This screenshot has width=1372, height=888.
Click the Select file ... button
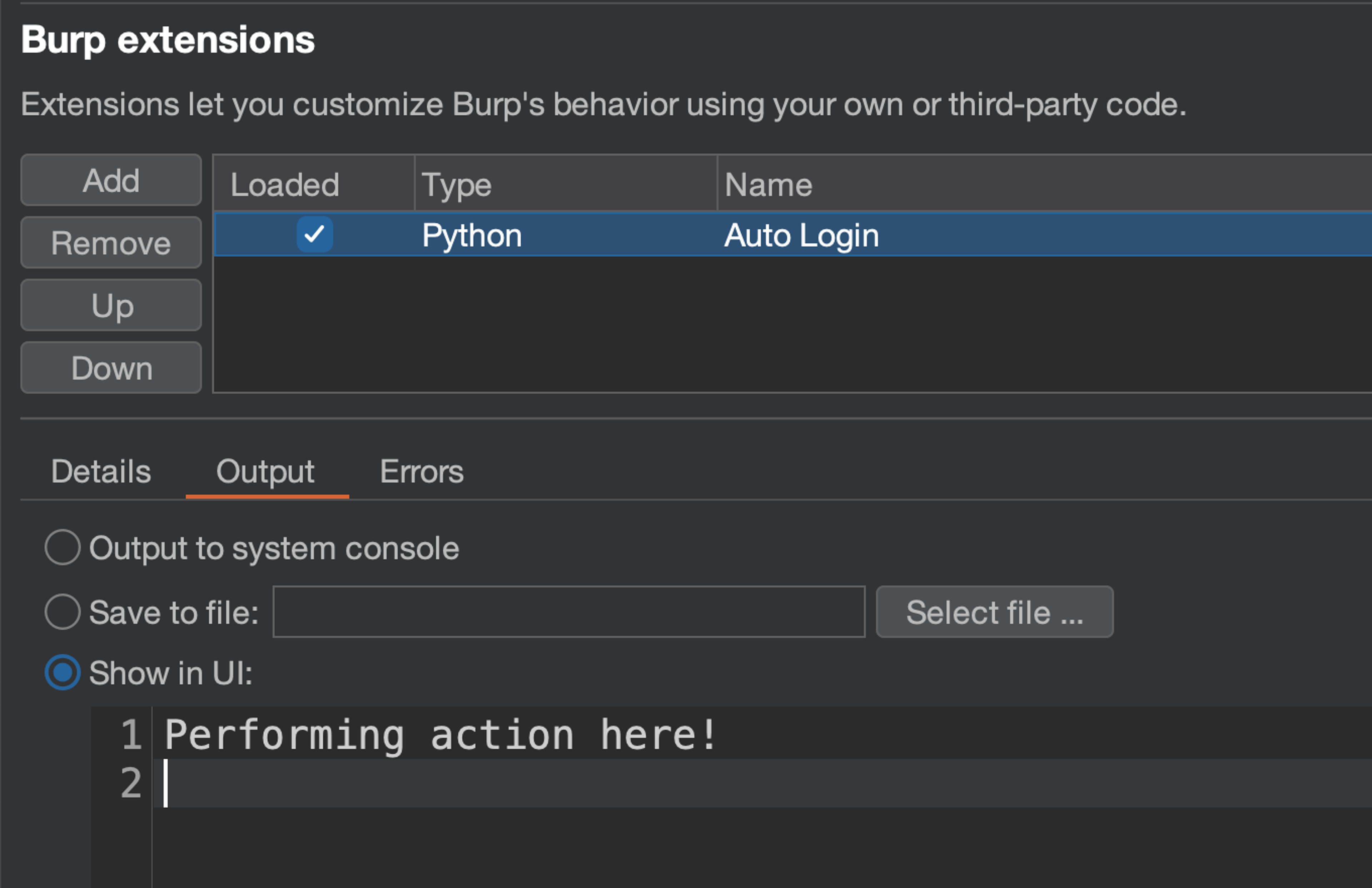point(994,612)
